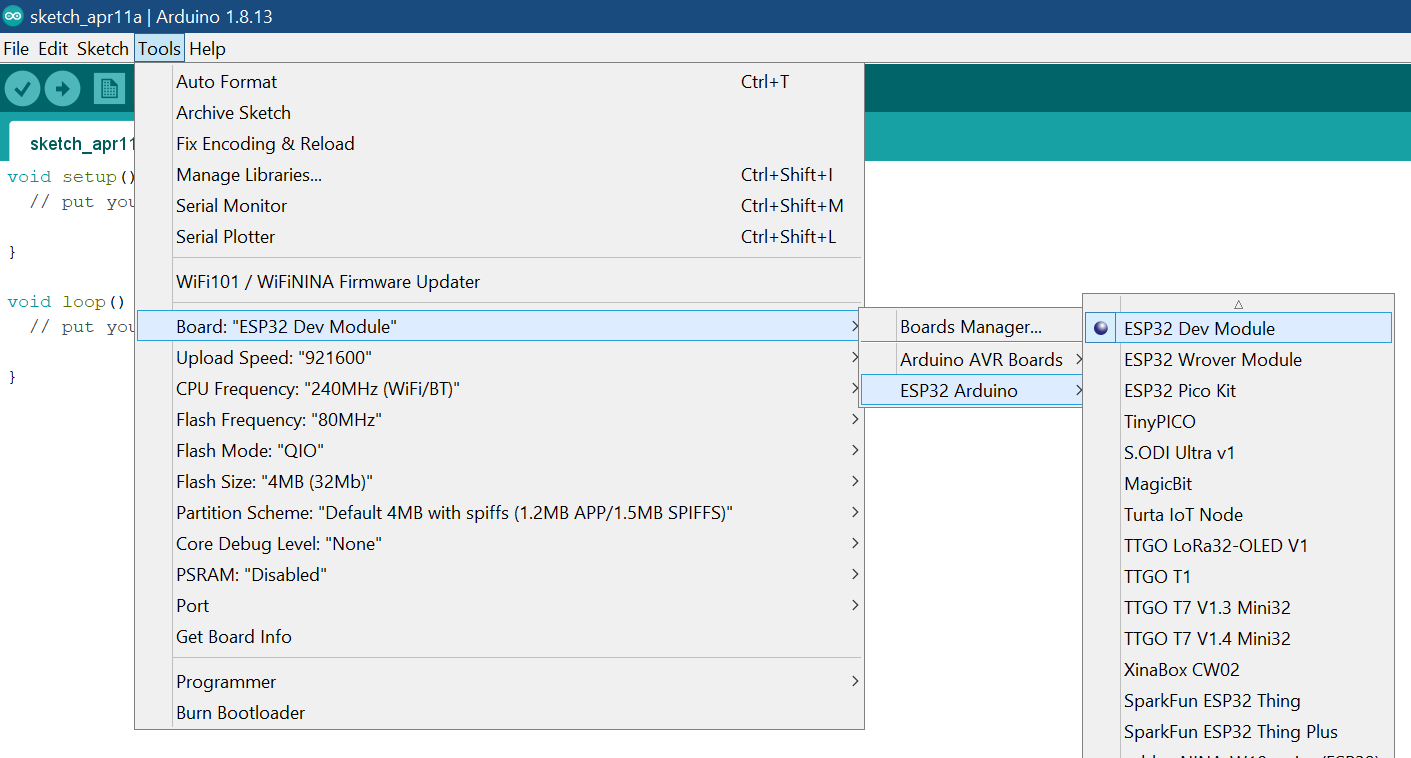Open the Help menu
Viewport: 1411px width, 758px height.
coord(207,48)
